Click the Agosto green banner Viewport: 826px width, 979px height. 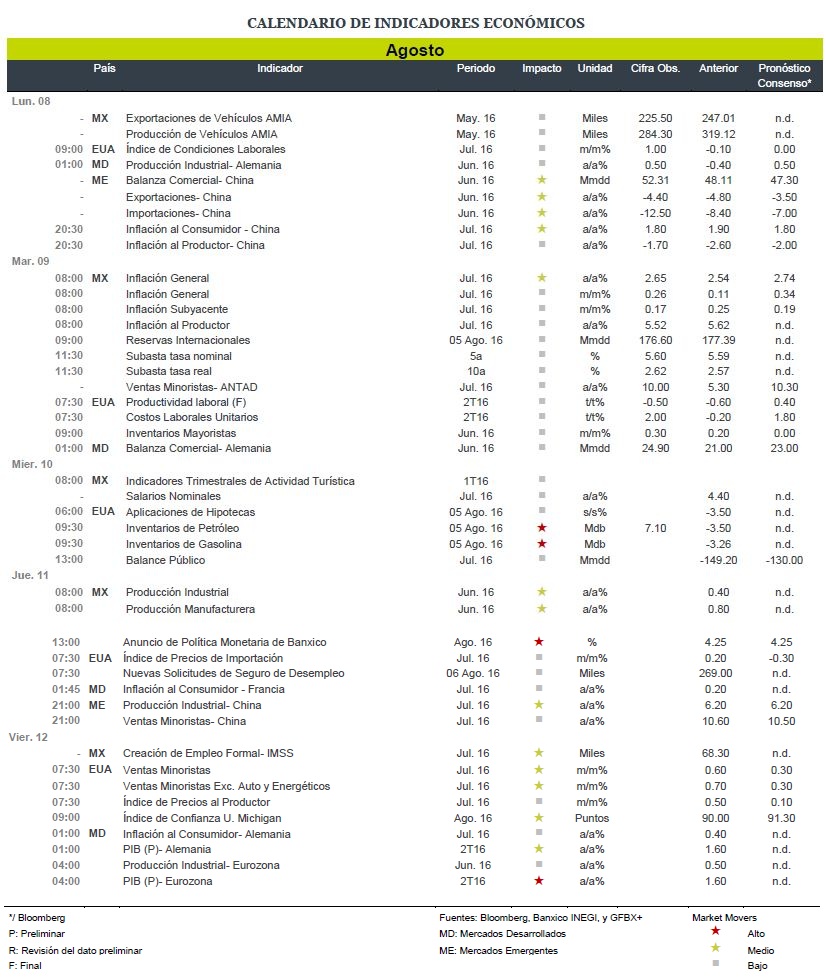click(x=415, y=49)
